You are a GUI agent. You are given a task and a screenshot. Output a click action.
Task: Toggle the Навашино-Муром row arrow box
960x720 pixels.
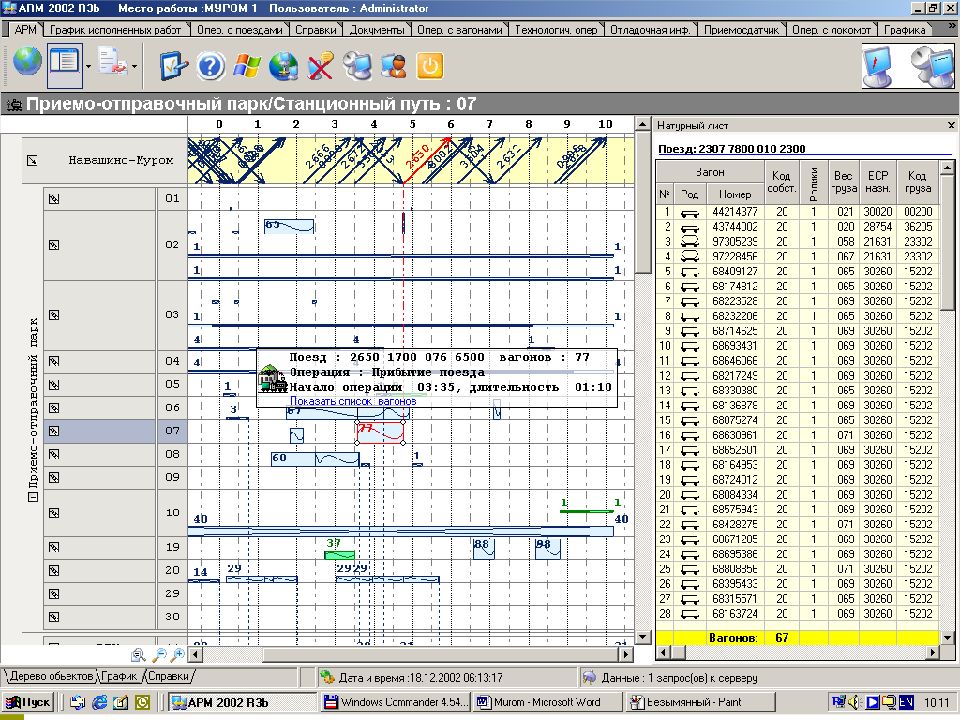pos(31,160)
